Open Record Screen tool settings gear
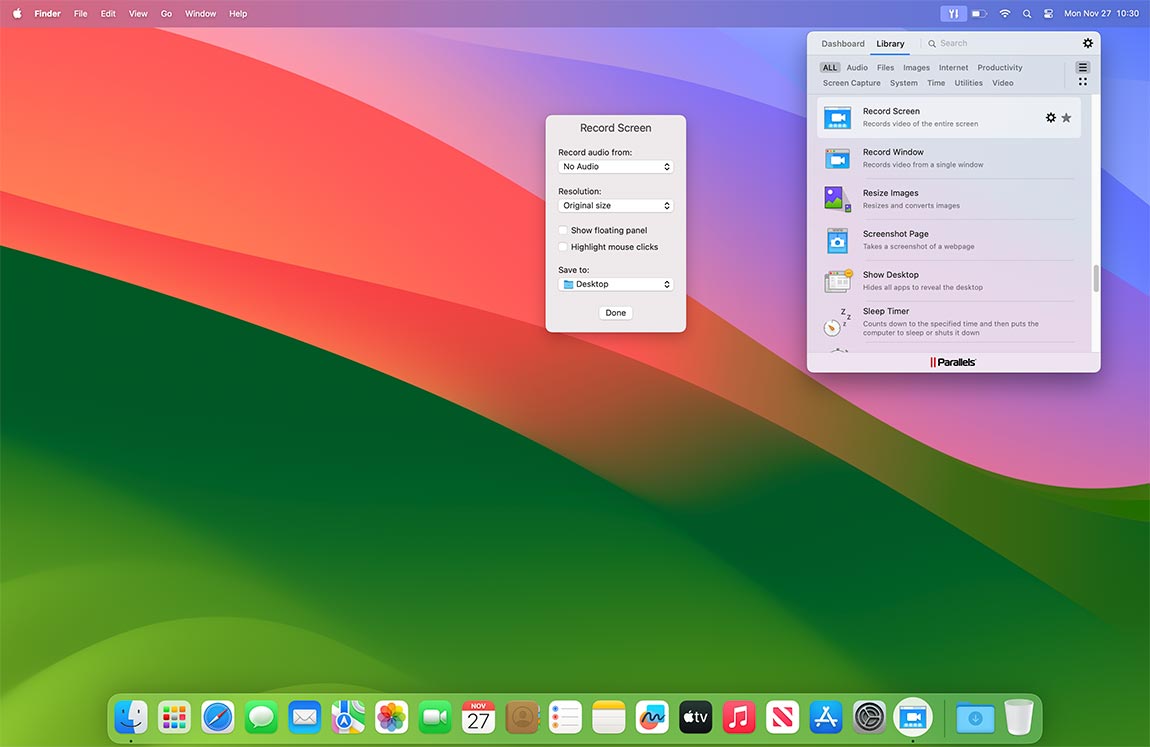The width and height of the screenshot is (1150, 747). point(1051,117)
